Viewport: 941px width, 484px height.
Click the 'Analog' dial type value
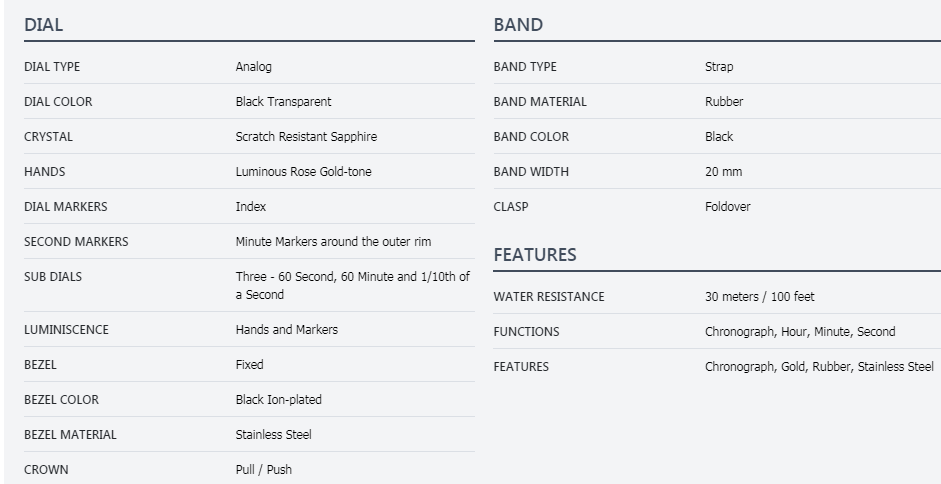(253, 67)
